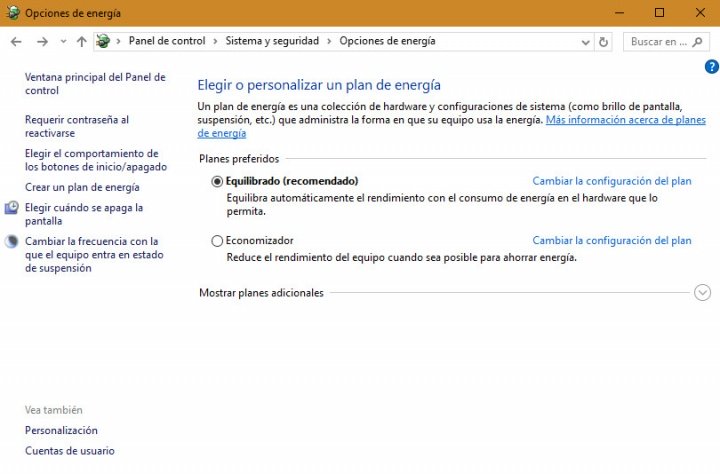Go forward using the forward arrow
Image resolution: width=720 pixels, height=474 pixels.
pos(42,42)
